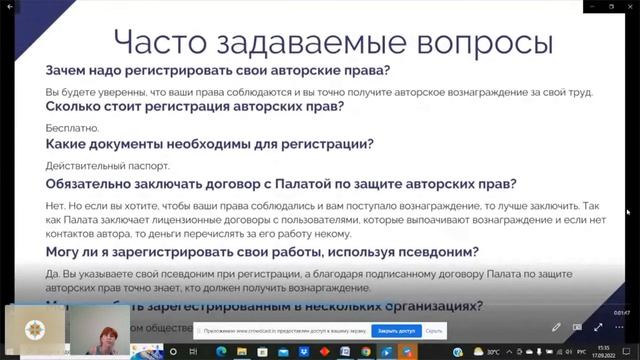The image size is (640, 360).
Task: Click the blue Закрыть доступ button
Action: pos(396,331)
